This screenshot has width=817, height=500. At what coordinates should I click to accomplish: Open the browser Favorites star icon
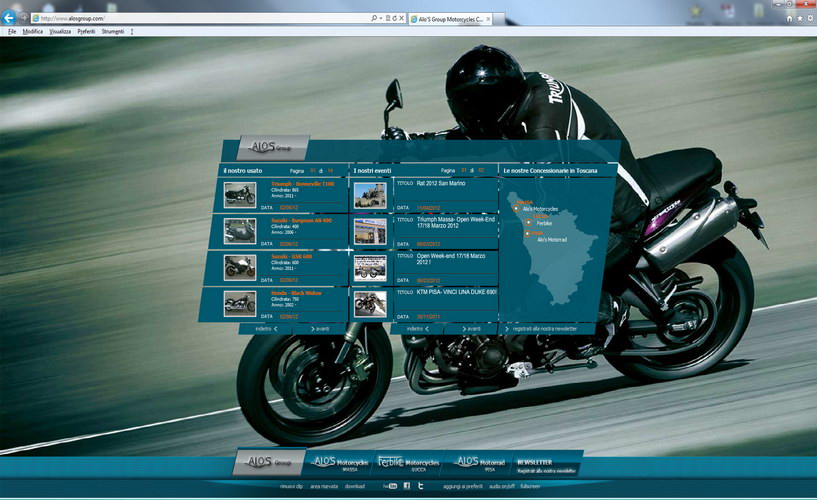click(x=800, y=18)
